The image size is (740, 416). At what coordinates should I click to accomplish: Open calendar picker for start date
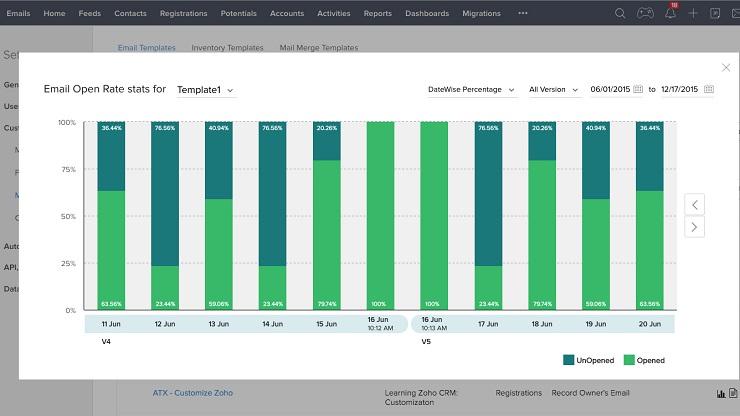pyautogui.click(x=636, y=89)
